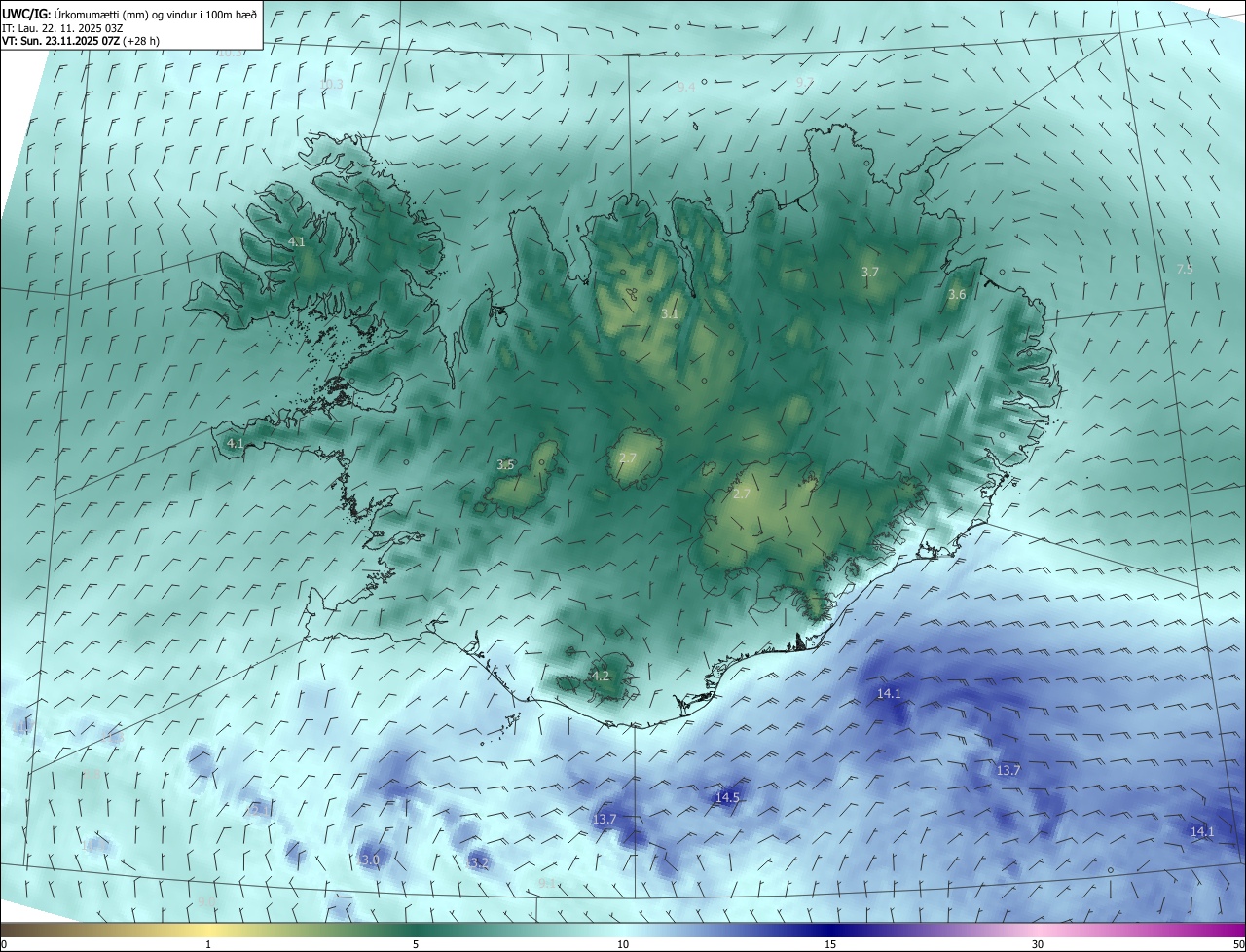Click the 3.5 value over Langjökull glacier

(x=505, y=465)
